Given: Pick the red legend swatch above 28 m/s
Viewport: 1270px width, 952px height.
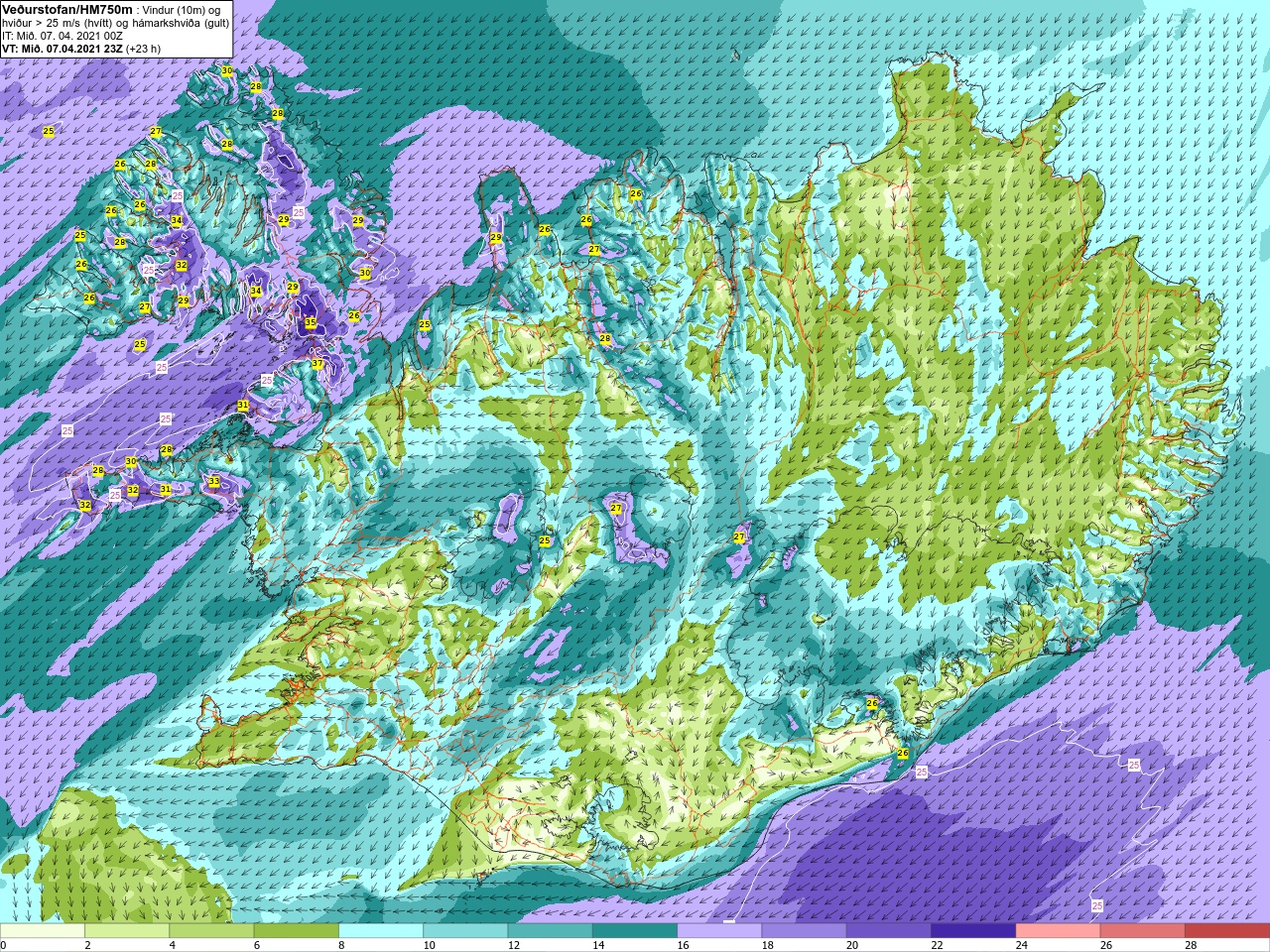Looking at the screenshot, I should pos(1226,931).
